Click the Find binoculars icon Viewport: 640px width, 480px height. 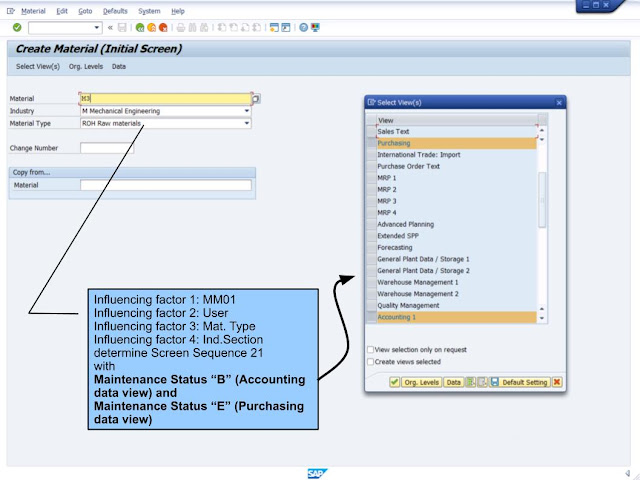click(192, 27)
